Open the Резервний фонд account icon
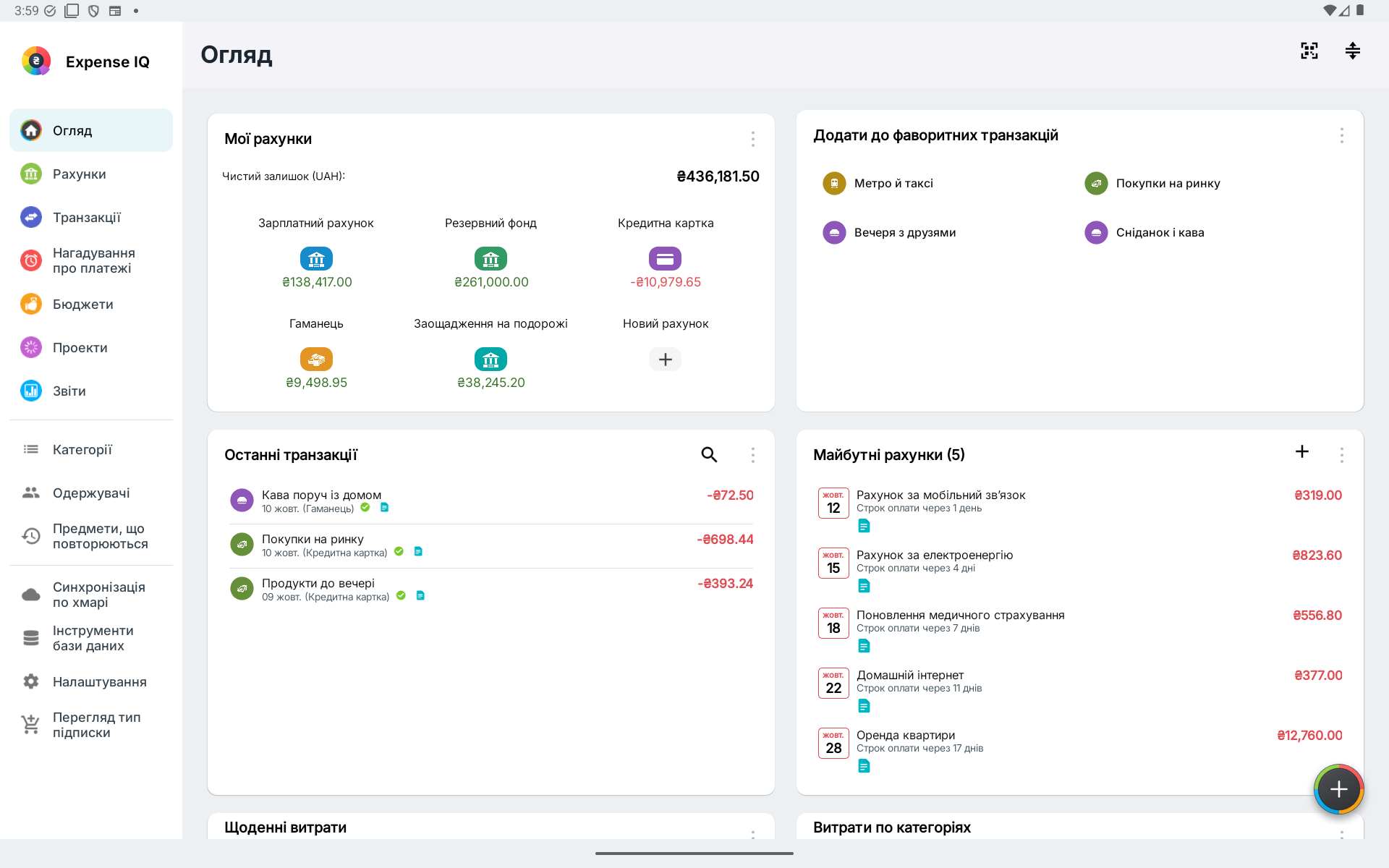 click(x=490, y=258)
